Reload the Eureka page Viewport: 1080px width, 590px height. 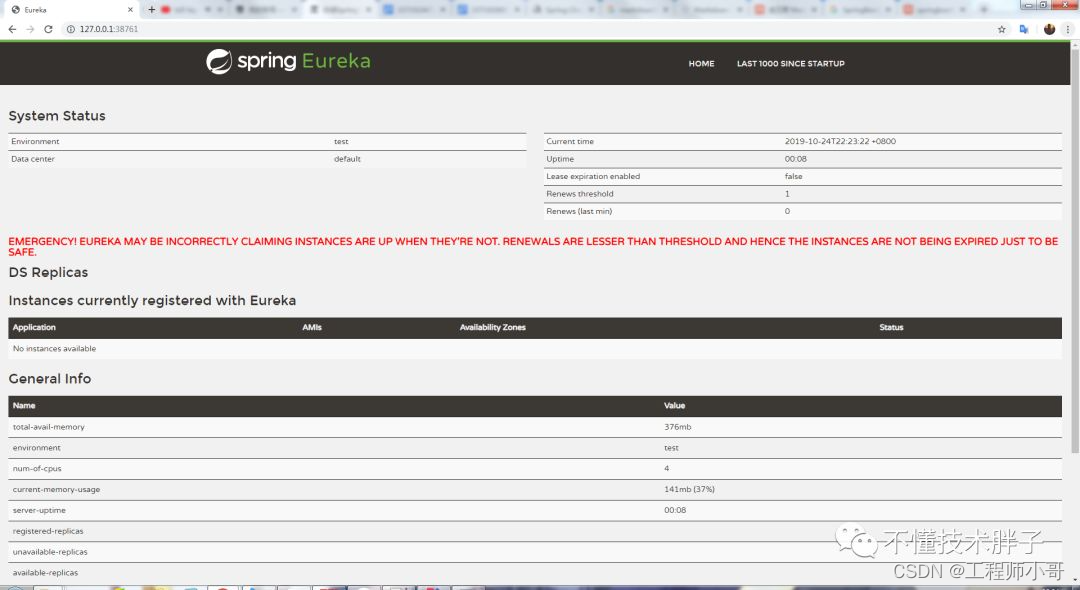(x=48, y=29)
